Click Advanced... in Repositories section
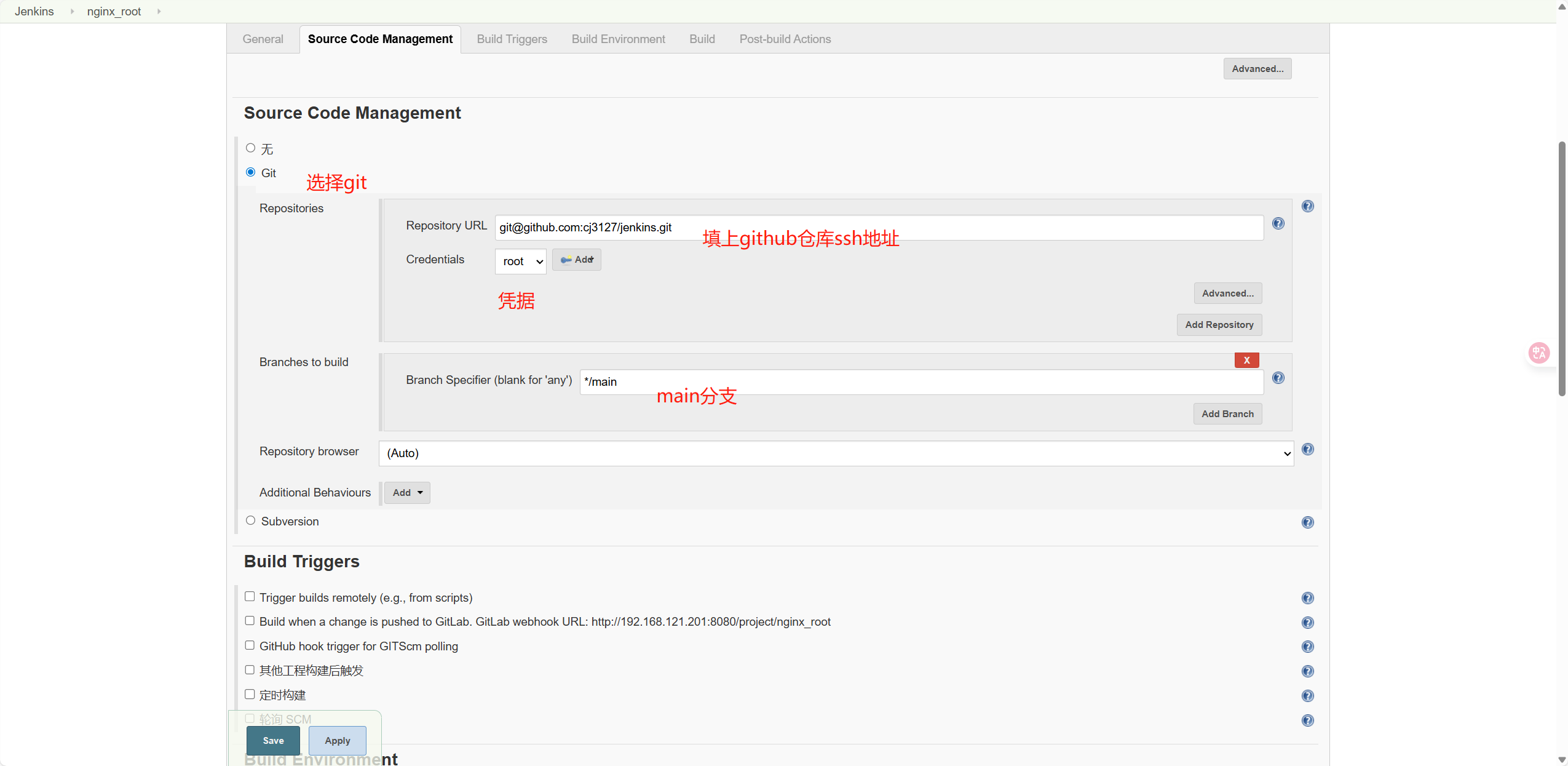The width and height of the screenshot is (1568, 766). pos(1227,293)
